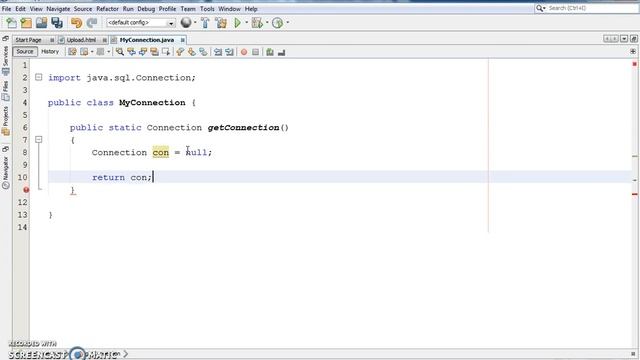Click the Last Edit editor toolbar icon
The width and height of the screenshot is (640, 360).
[x=72, y=52]
